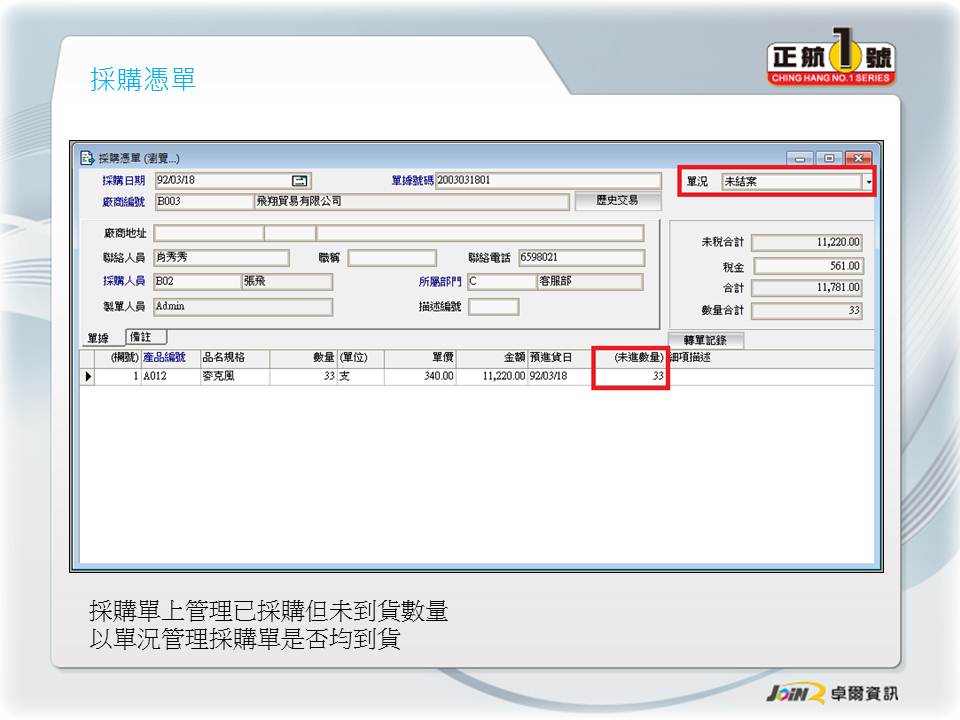The width and height of the screenshot is (960, 720).
Task: Click the JOIN 卓爾資訊 logo
Action: click(x=831, y=694)
